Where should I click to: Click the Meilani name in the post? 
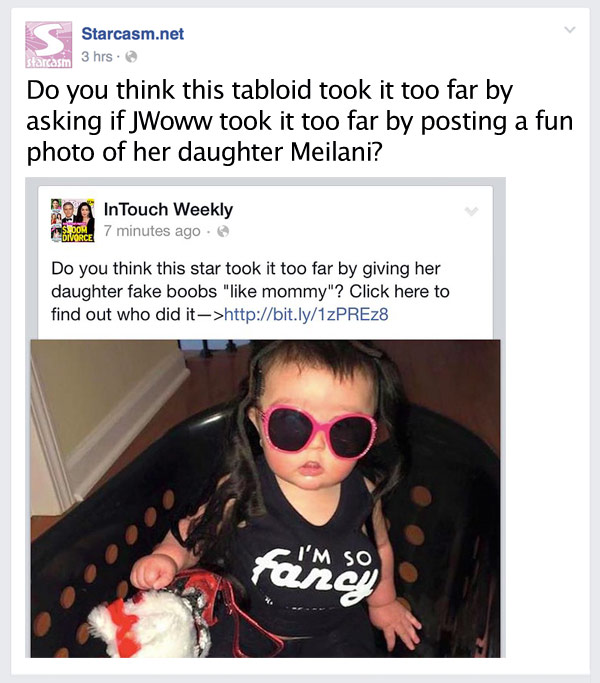[x=336, y=152]
